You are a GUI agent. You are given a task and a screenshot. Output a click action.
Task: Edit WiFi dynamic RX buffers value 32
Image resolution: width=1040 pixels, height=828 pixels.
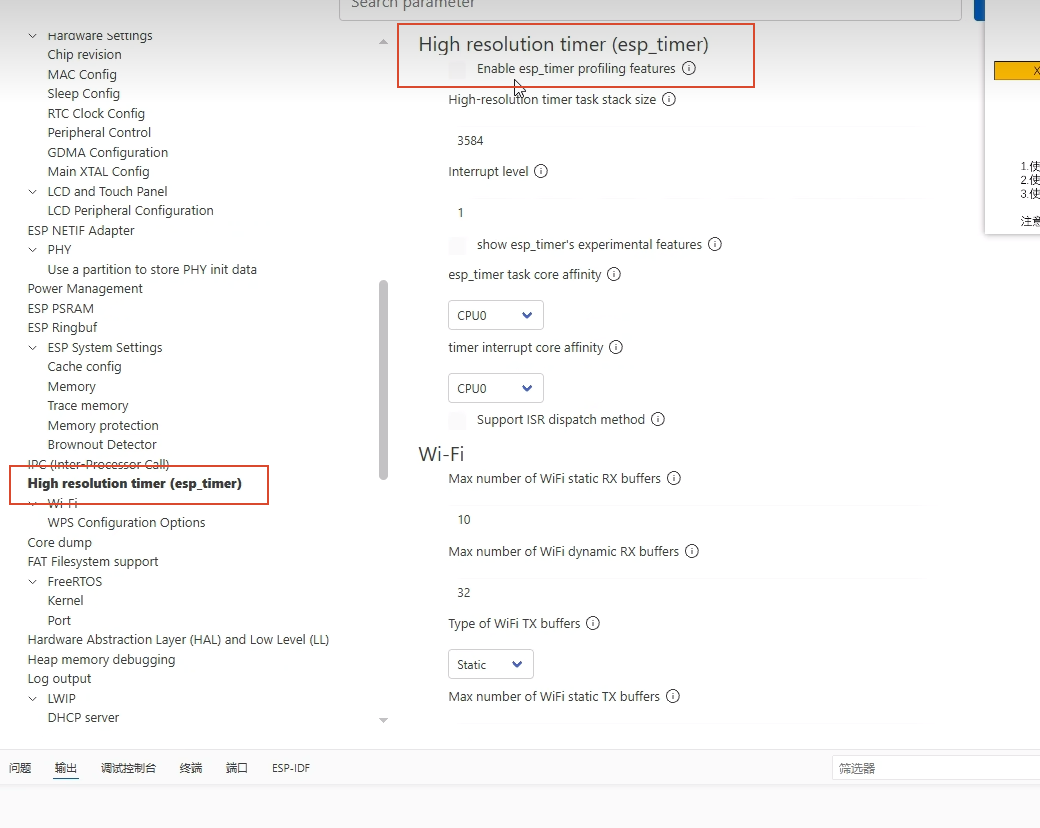coord(685,592)
